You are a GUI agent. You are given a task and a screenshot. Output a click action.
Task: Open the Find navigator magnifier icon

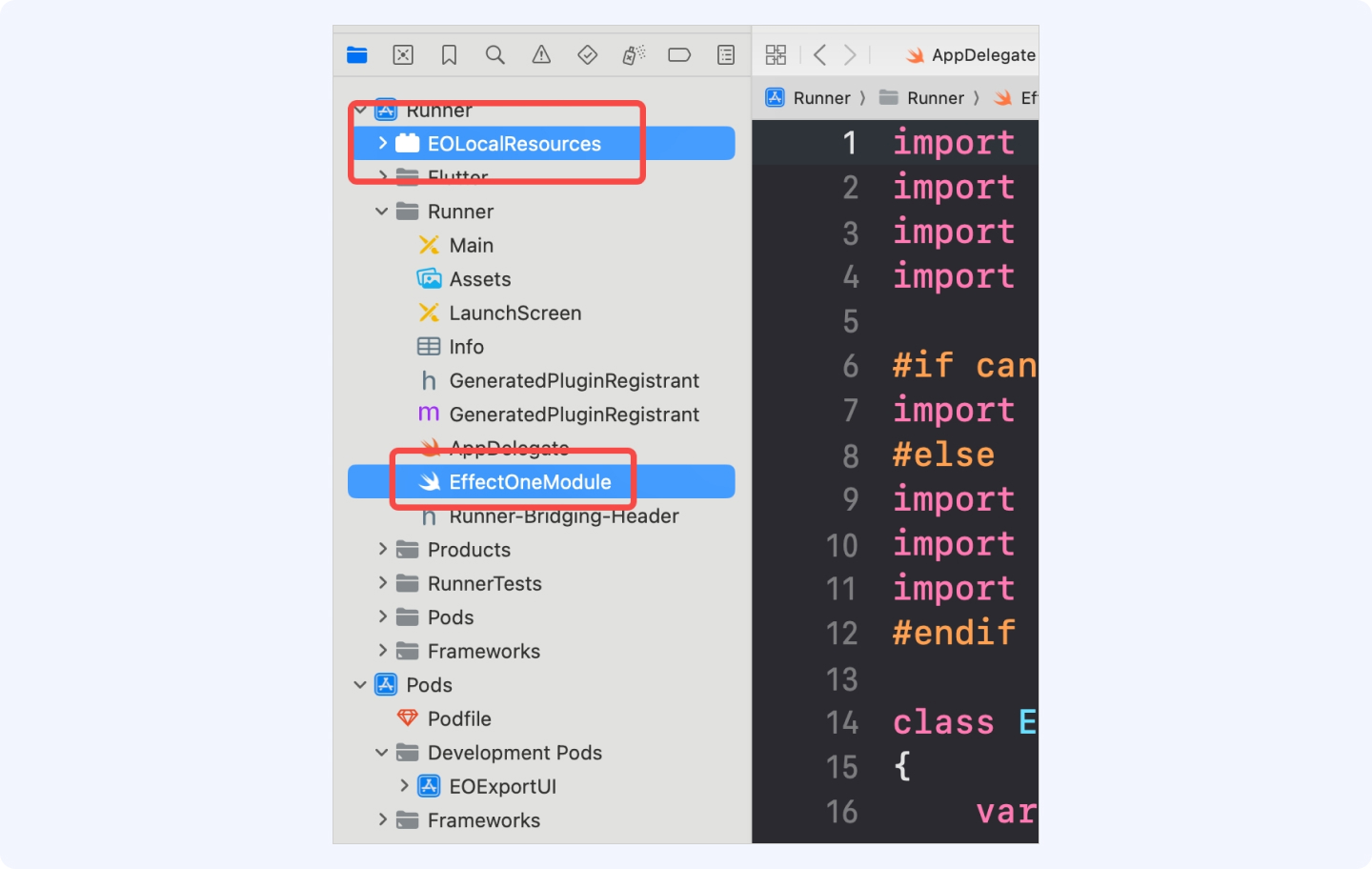[494, 55]
